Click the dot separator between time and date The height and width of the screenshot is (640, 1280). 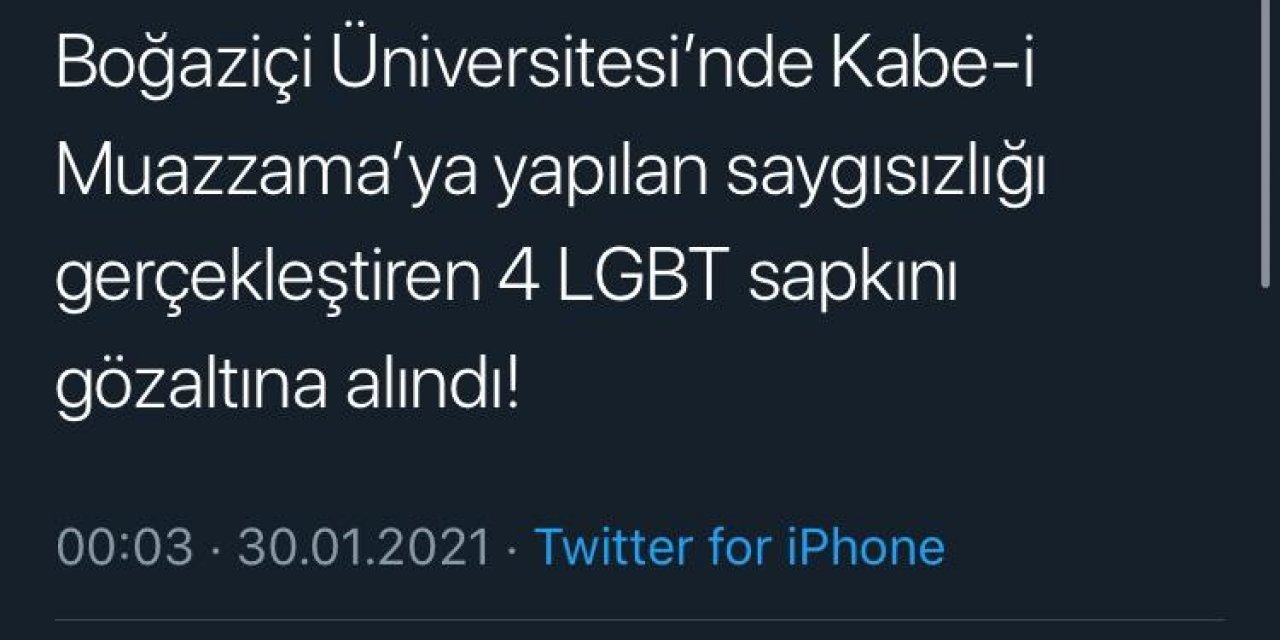coord(214,548)
